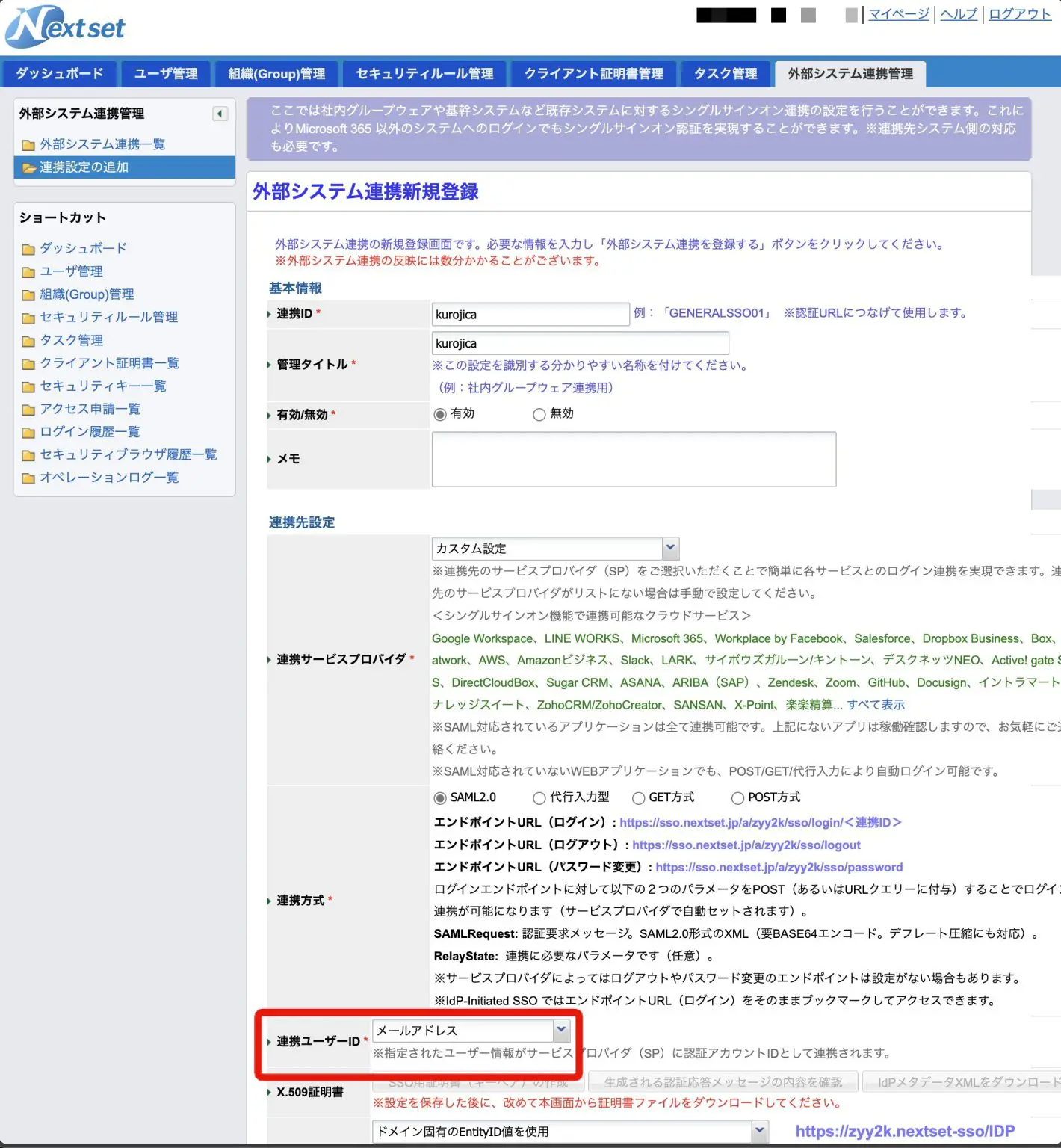
Task: Open the マイページ link
Action: [x=899, y=14]
